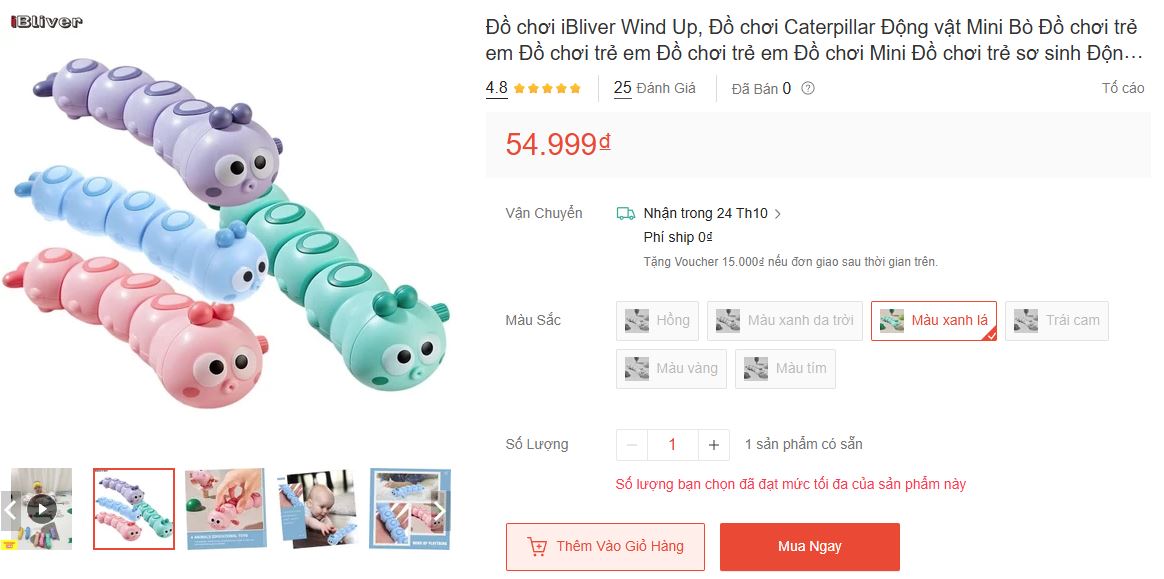Click the Mua Ngay button
Image resolution: width=1164 pixels, height=579 pixels.
click(809, 547)
